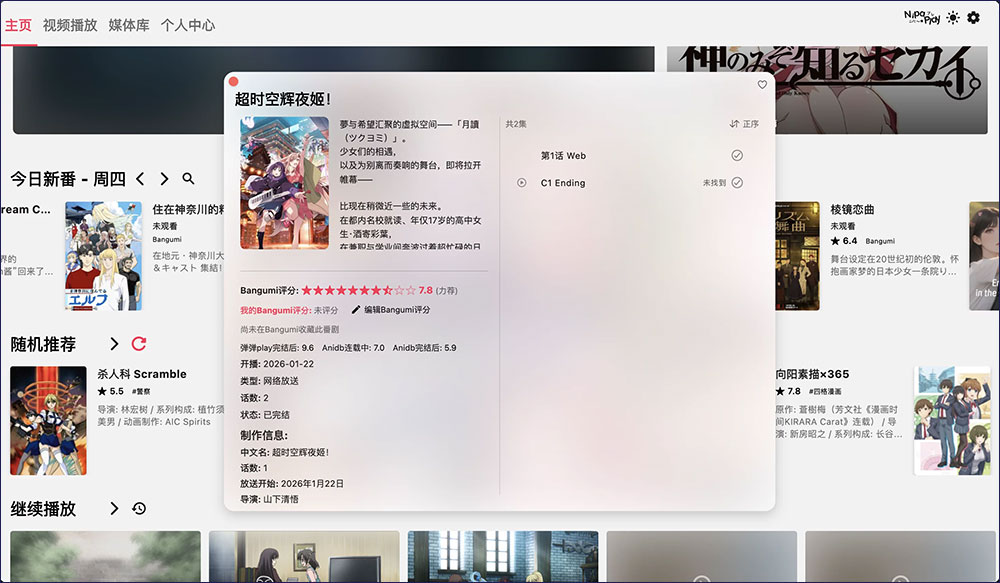This screenshot has height=583, width=1000.
Task: Refresh the 随机推荐 recommendations
Action: (x=139, y=344)
